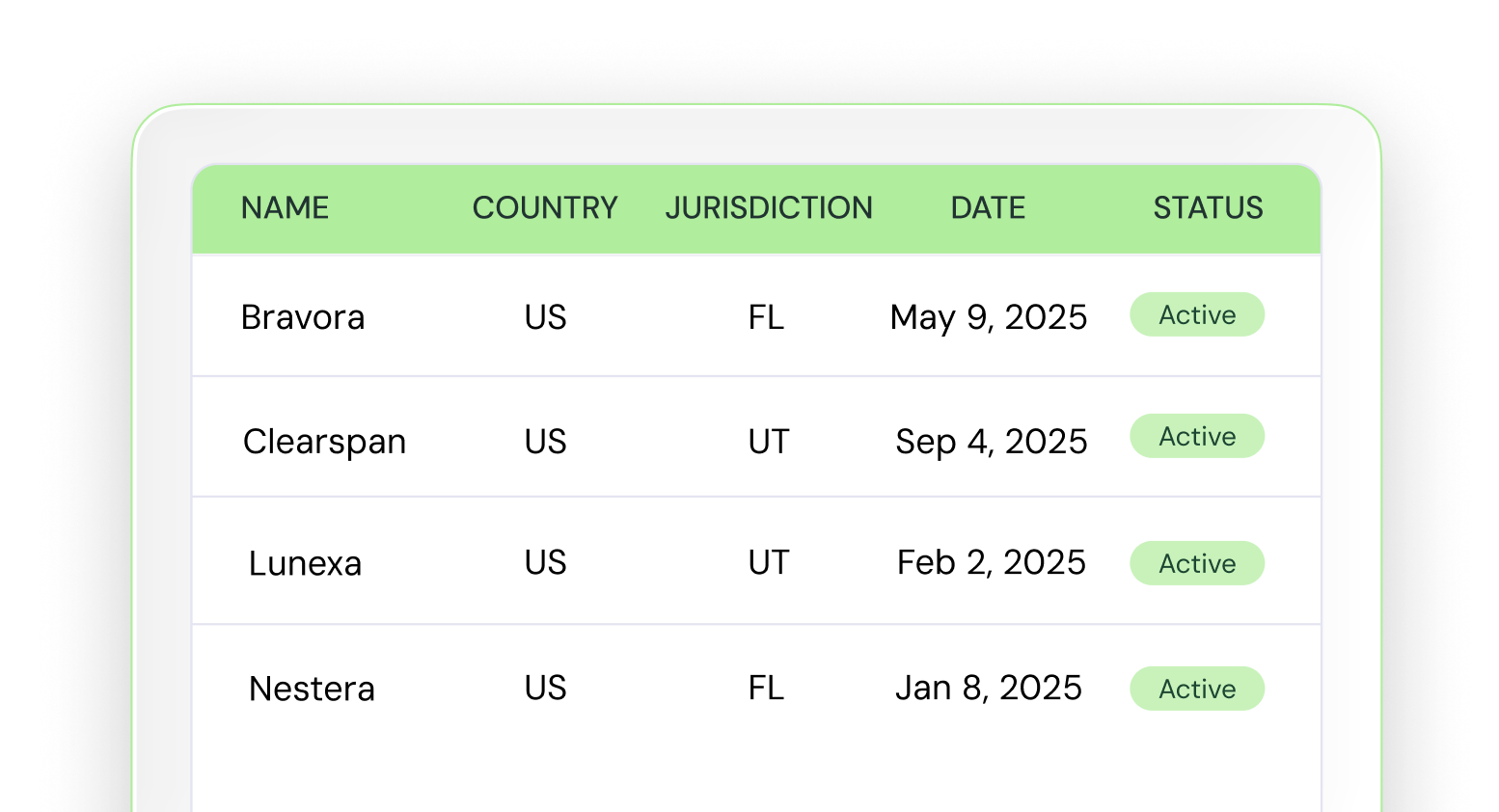Sort by DATE column header
The height and width of the screenshot is (812, 1499).
pos(988,208)
